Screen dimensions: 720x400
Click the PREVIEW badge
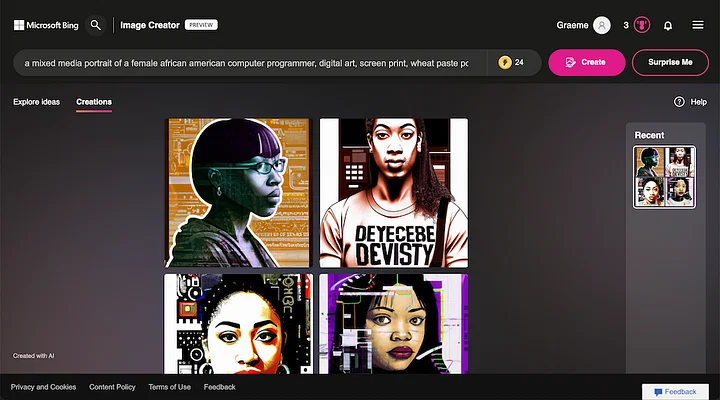(x=201, y=25)
